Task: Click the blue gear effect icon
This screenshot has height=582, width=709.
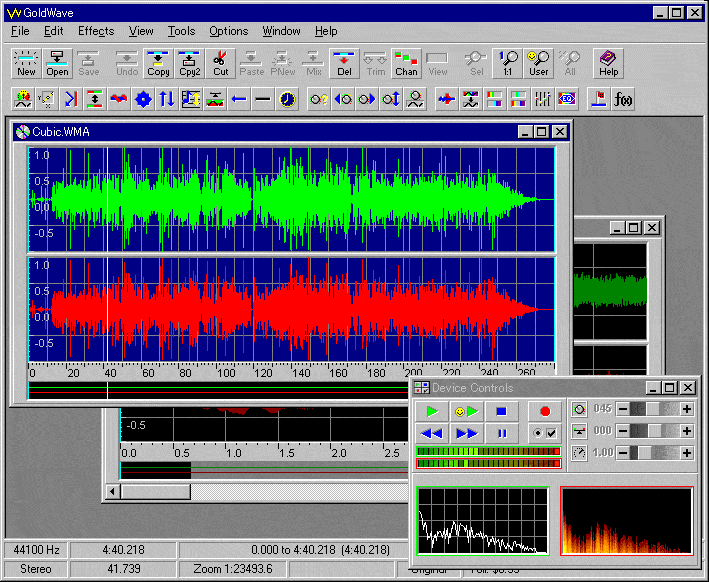Action: tap(143, 99)
